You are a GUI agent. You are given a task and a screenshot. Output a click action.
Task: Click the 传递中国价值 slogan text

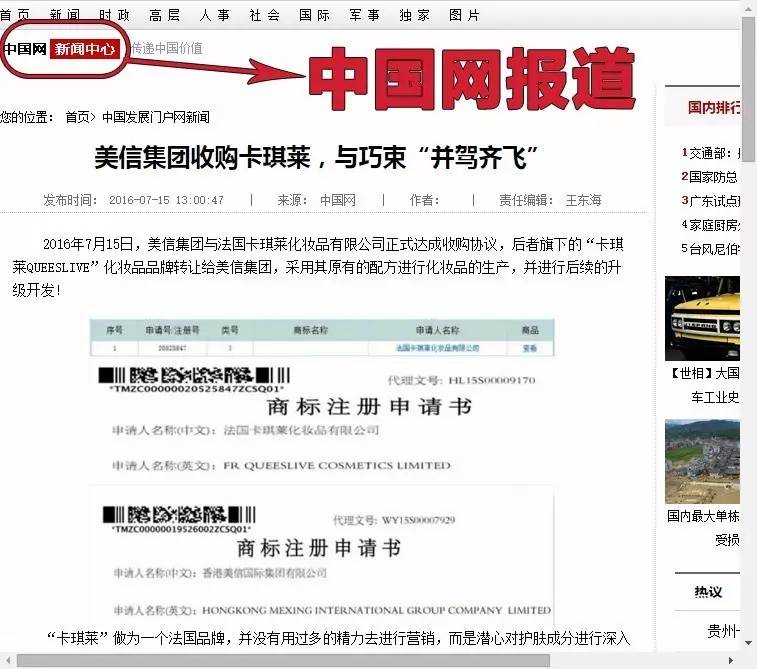(x=167, y=48)
